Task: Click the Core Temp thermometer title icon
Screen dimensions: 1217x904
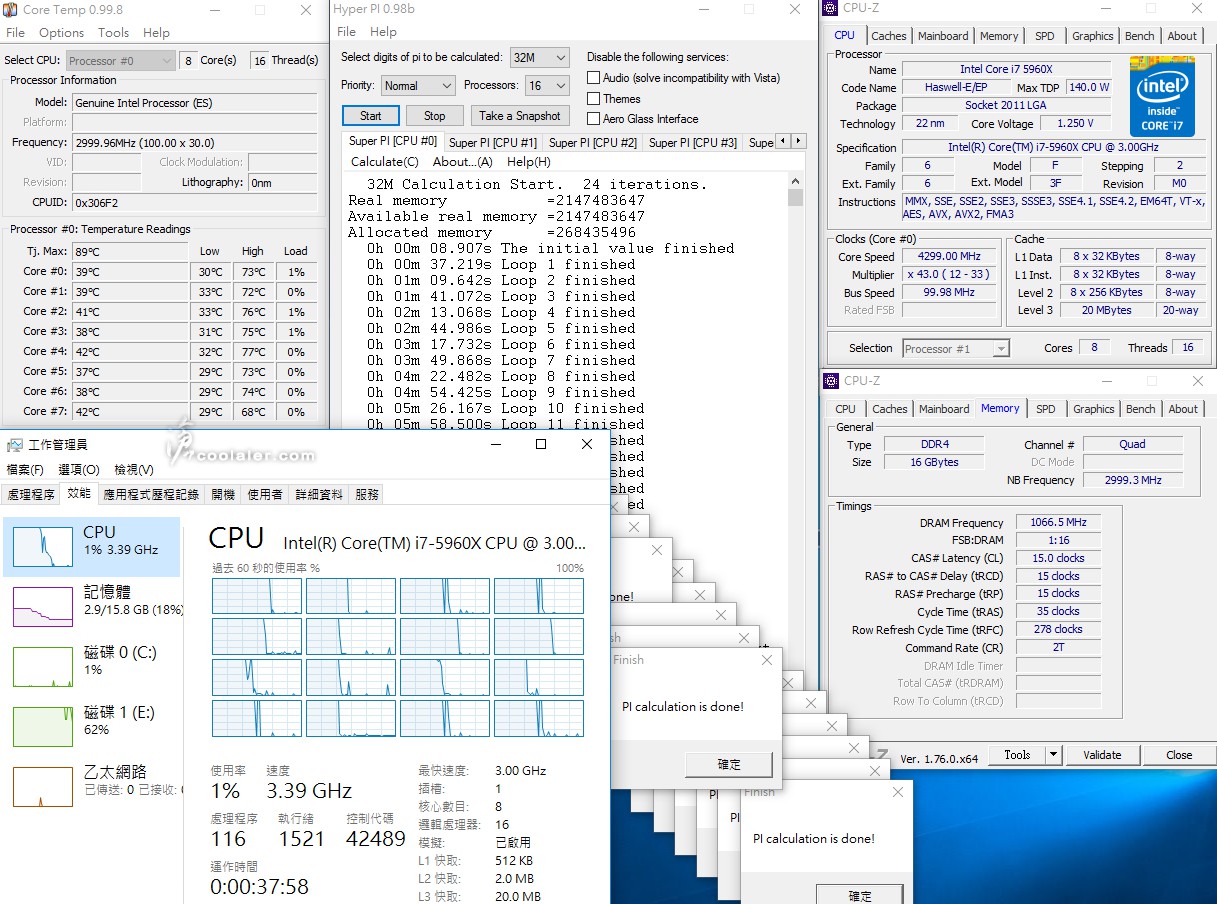Action: [11, 10]
